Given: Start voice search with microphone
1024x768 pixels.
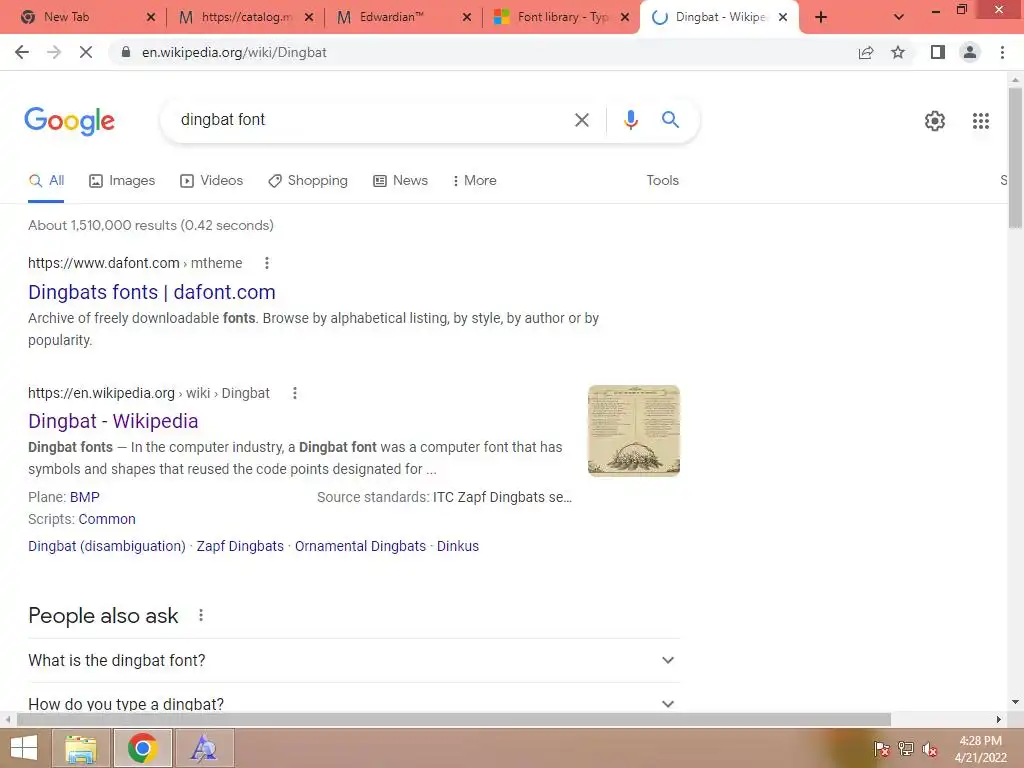Looking at the screenshot, I should (630, 120).
